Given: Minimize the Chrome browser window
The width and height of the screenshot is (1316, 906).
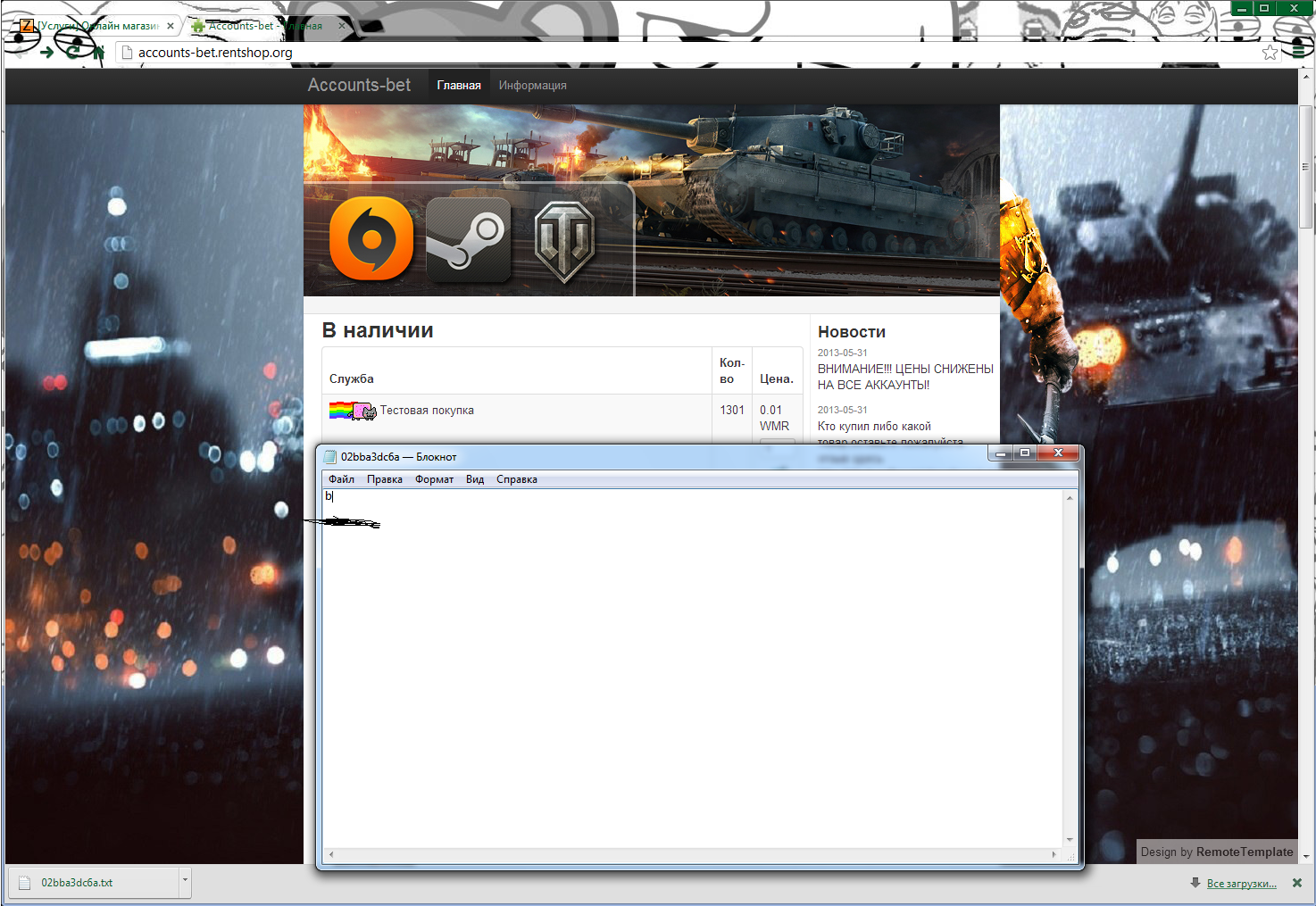Looking at the screenshot, I should (x=1242, y=8).
